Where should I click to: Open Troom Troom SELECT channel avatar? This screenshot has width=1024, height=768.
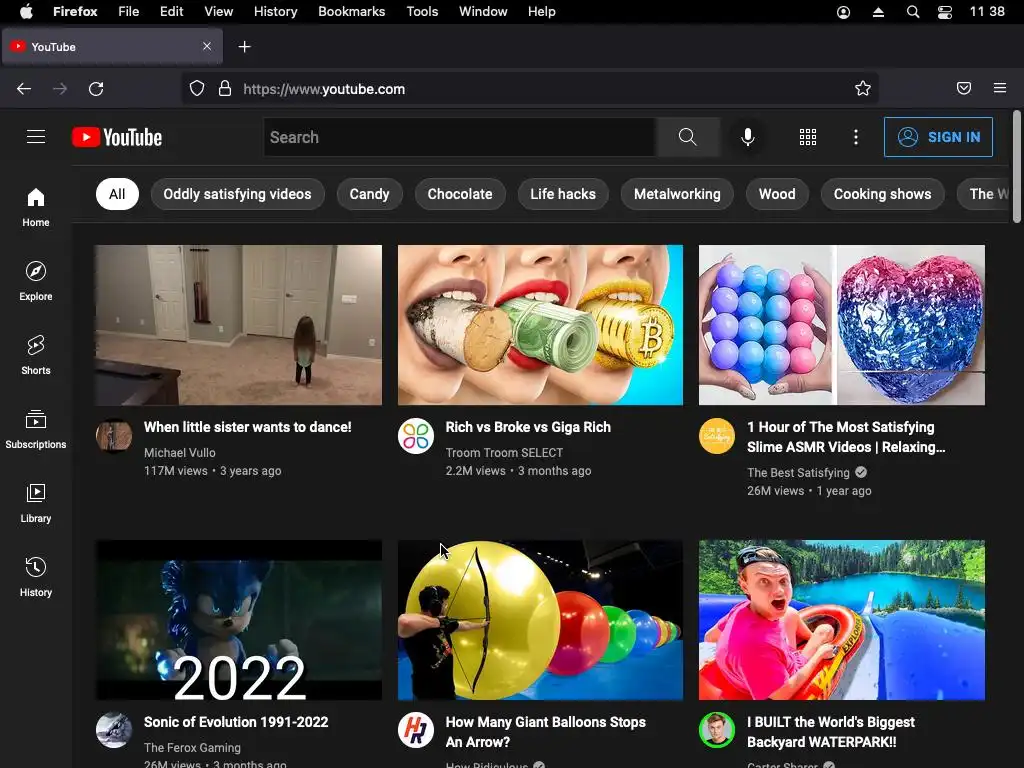pyautogui.click(x=416, y=436)
